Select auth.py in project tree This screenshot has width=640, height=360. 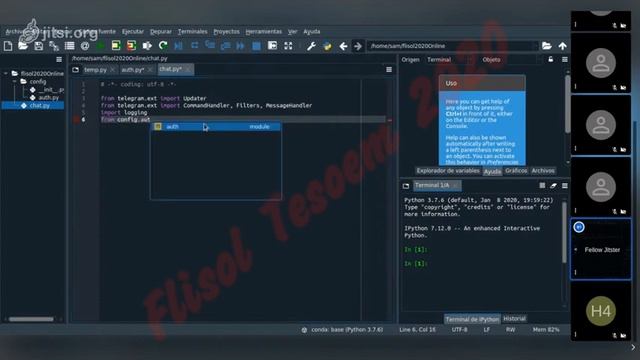[x=49, y=98]
